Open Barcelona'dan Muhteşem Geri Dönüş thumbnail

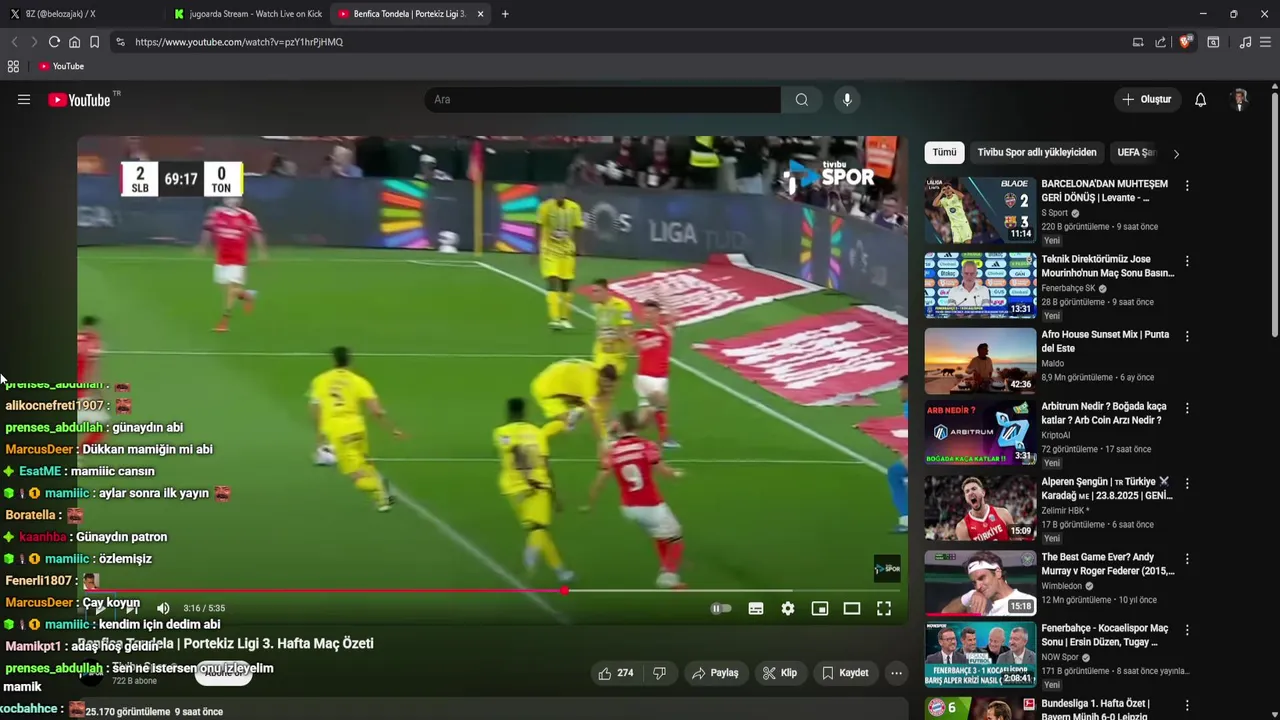[980, 210]
